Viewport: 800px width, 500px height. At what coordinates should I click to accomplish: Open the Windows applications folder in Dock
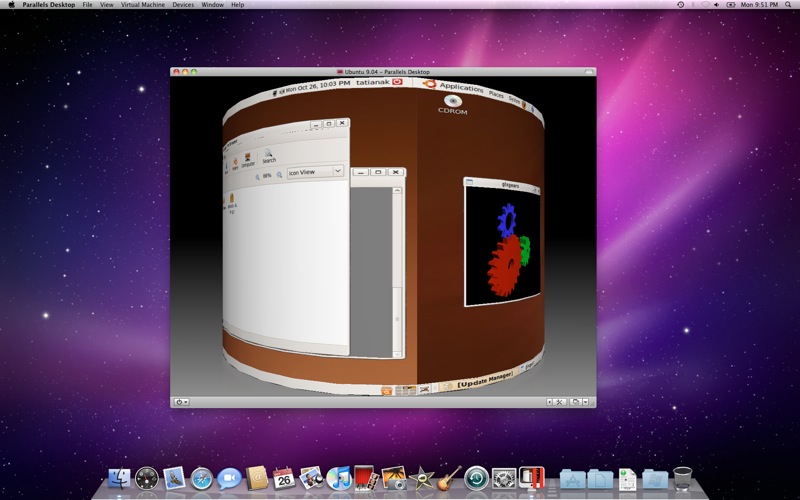click(x=655, y=480)
